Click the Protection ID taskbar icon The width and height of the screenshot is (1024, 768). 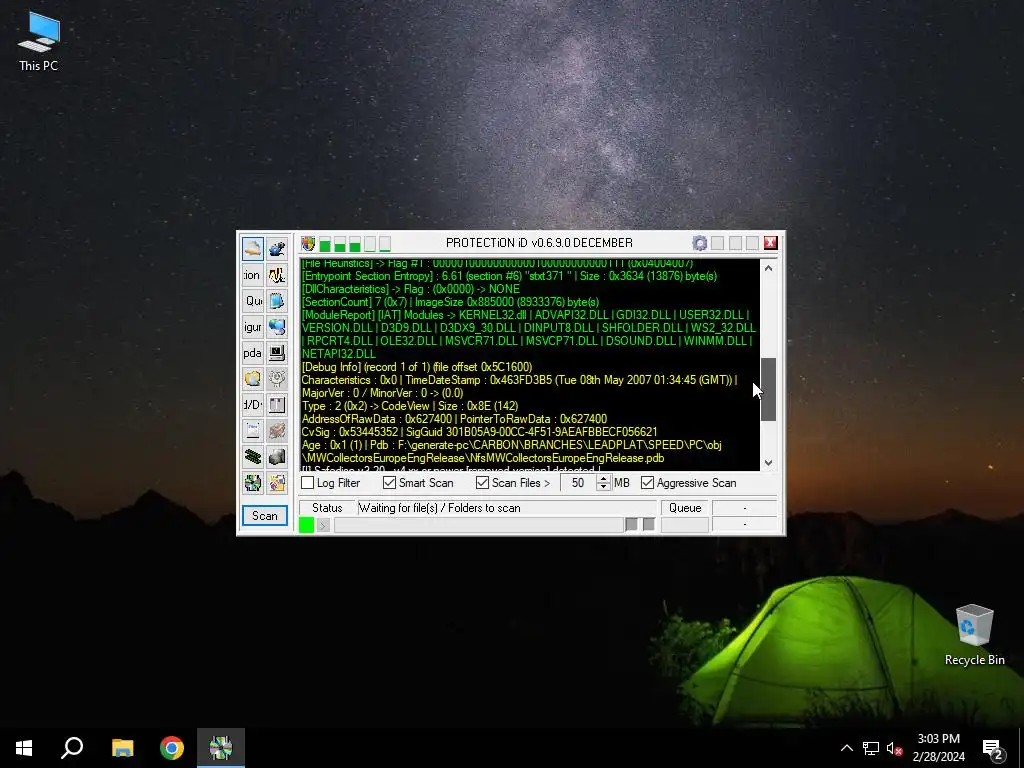(x=221, y=748)
